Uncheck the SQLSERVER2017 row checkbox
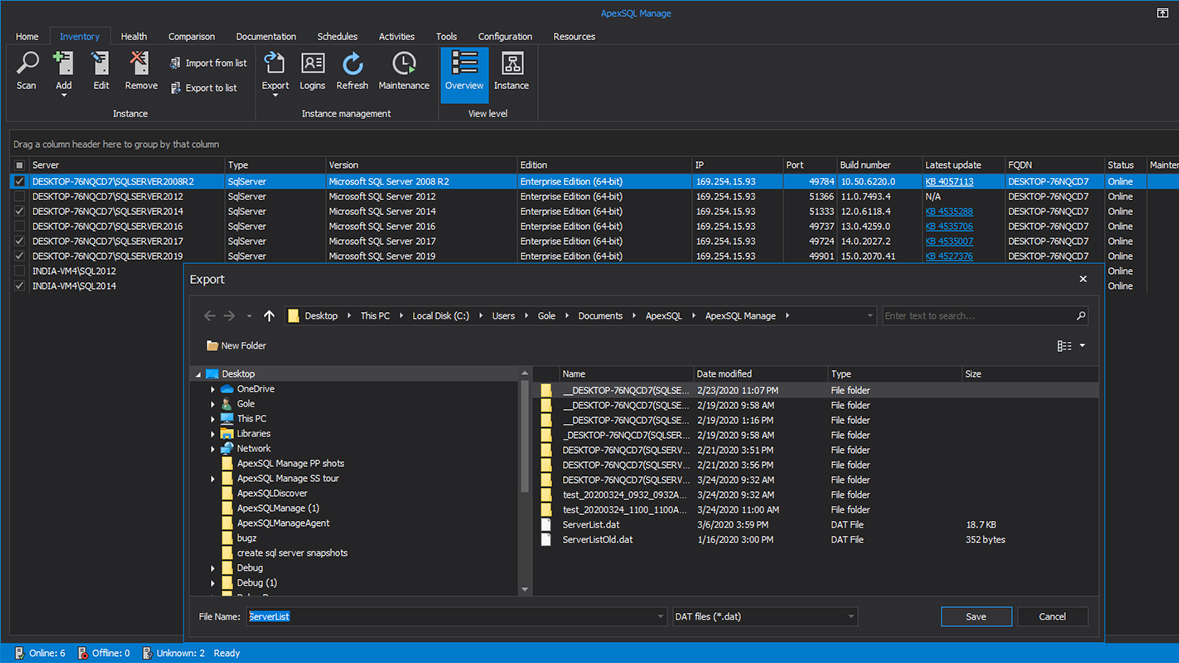 click(x=20, y=241)
